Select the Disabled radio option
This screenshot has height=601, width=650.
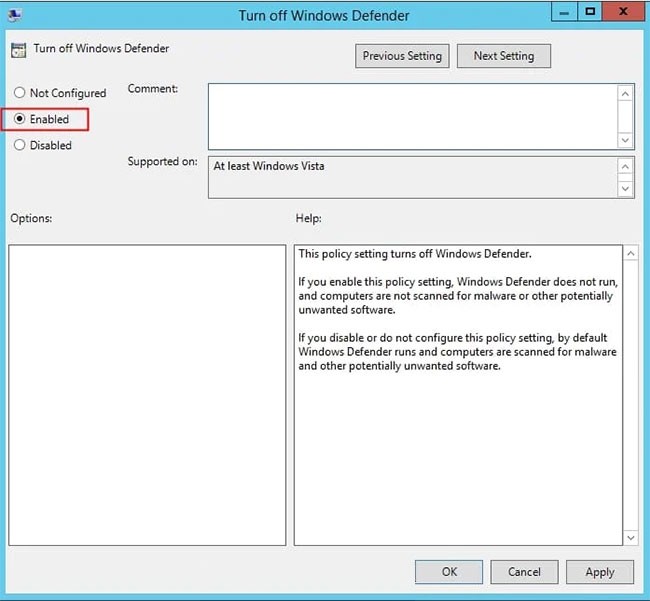point(19,145)
